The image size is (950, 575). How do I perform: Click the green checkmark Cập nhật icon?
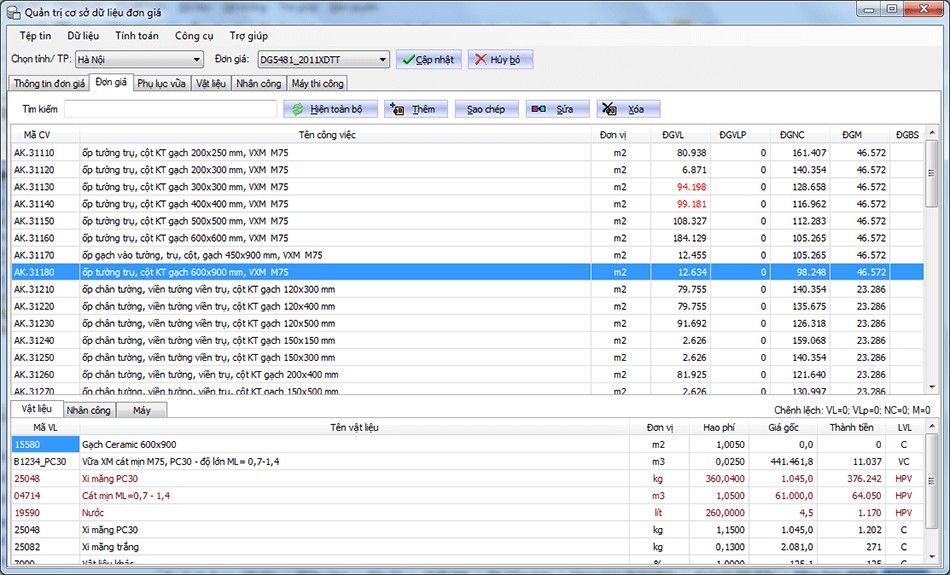[x=408, y=60]
